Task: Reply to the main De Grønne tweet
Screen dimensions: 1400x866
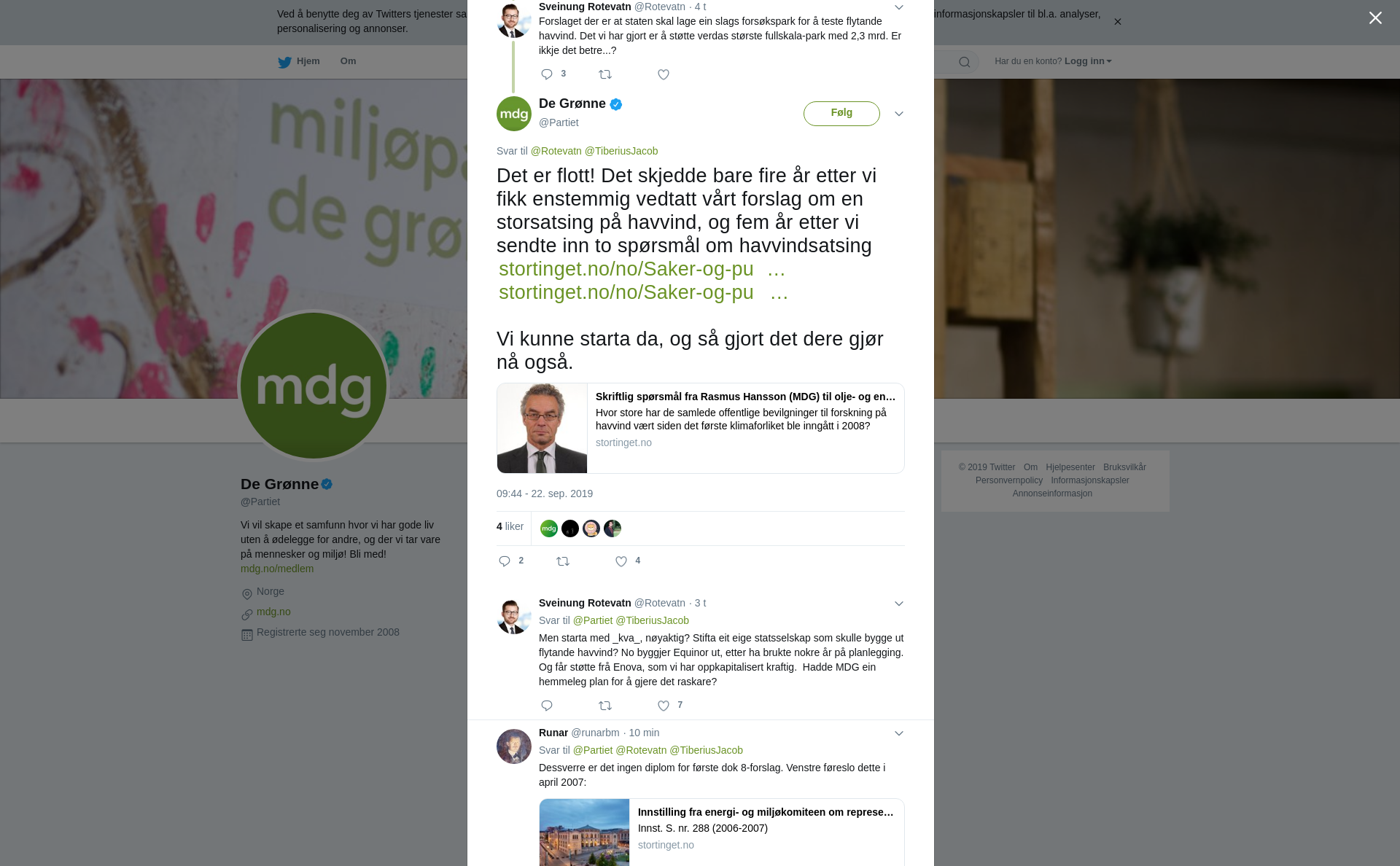Action: coord(505,561)
